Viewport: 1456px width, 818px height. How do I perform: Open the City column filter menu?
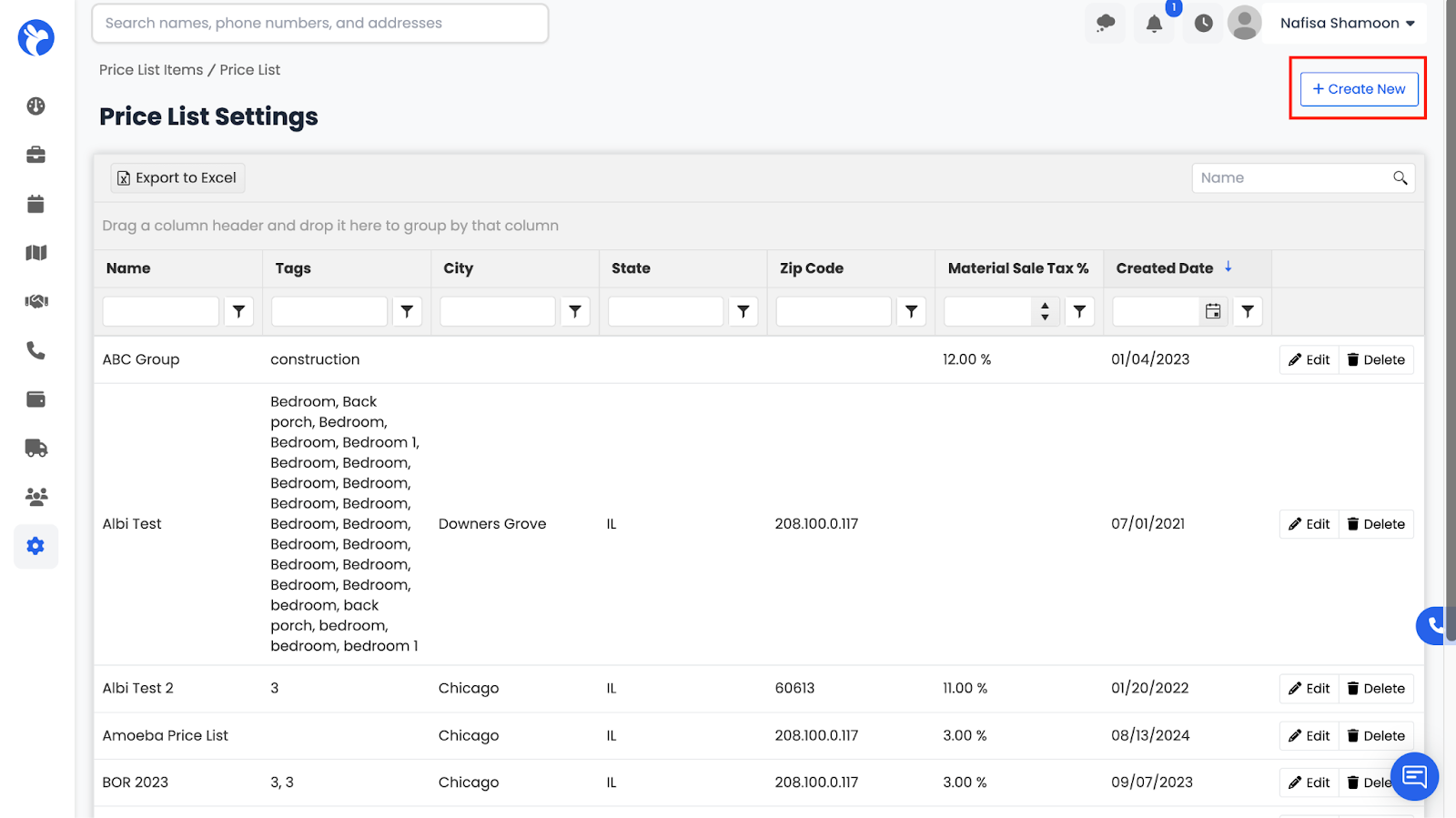coord(575,311)
